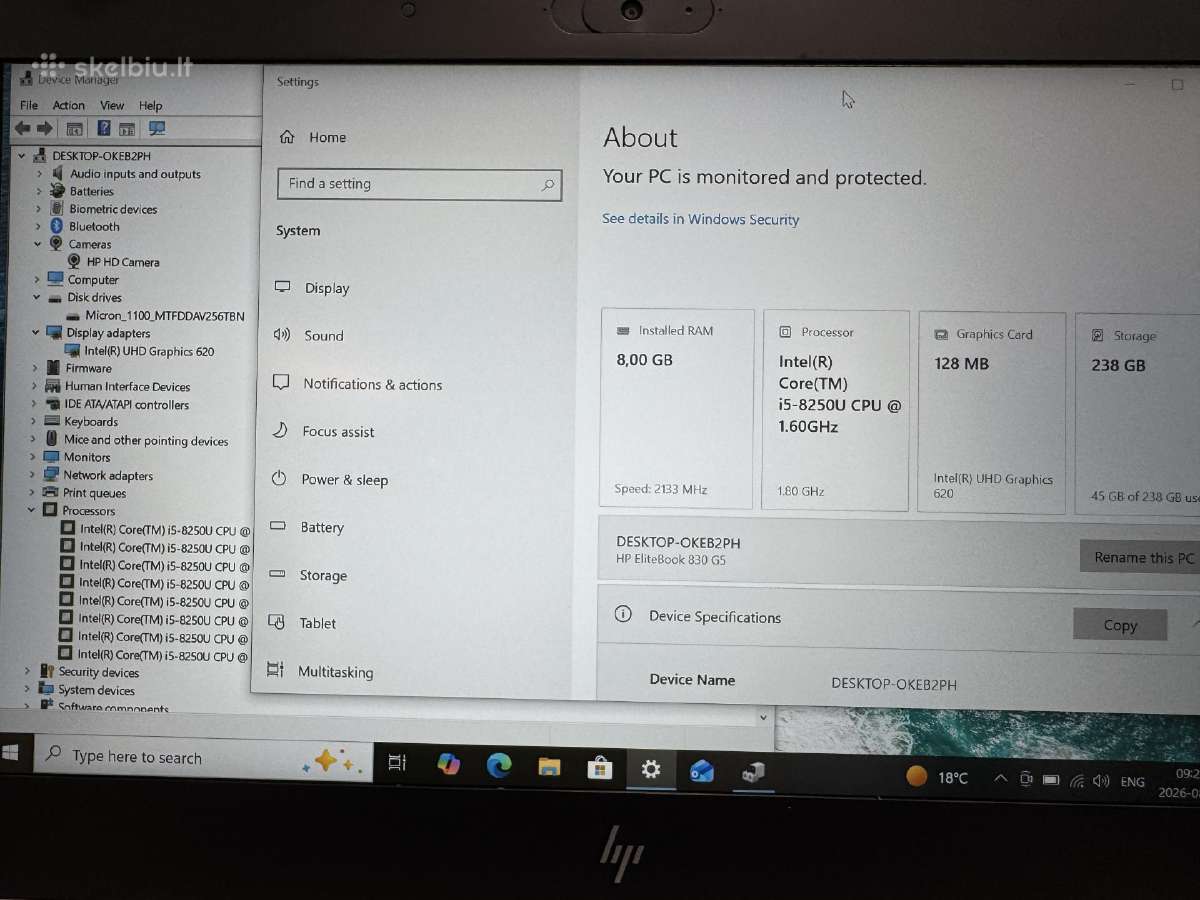
Task: Open the Windows Start button
Action: point(11,752)
